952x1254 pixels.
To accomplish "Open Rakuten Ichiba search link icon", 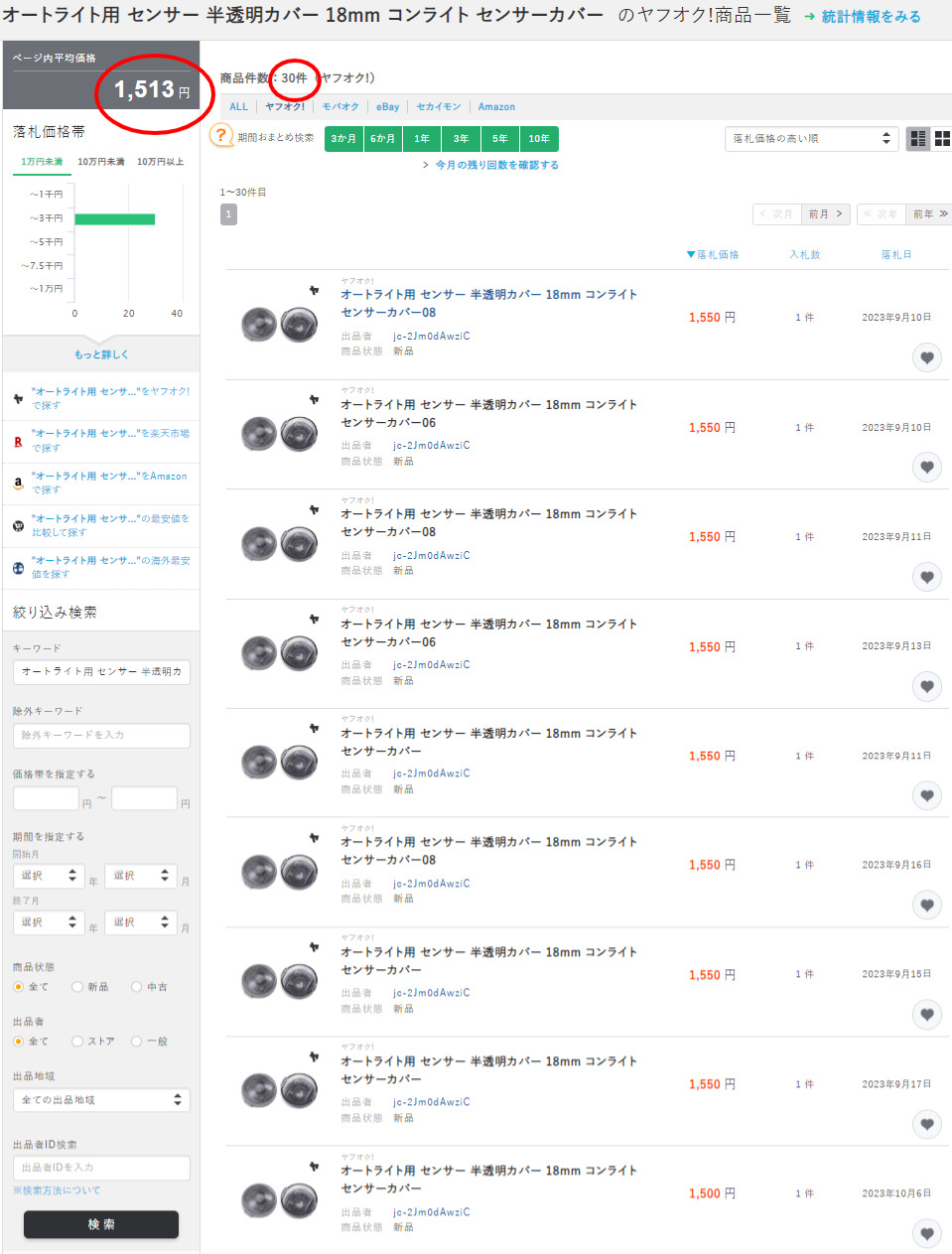I will (18, 441).
